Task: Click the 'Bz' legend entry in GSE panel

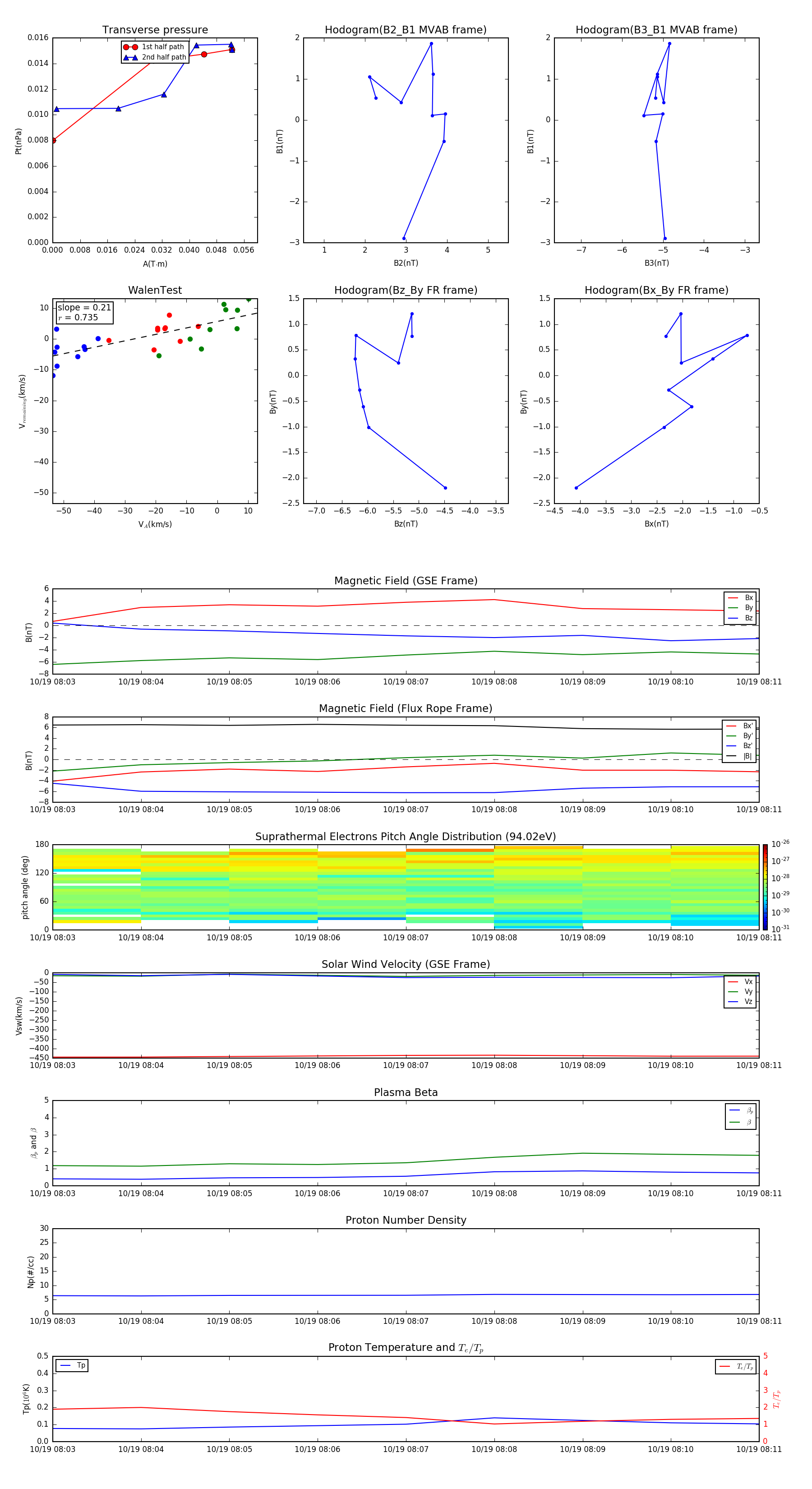Action: [x=740, y=618]
